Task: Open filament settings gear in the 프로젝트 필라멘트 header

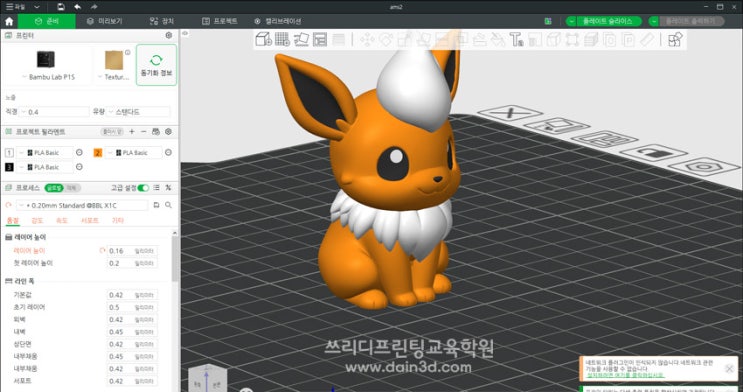Action: (168, 132)
